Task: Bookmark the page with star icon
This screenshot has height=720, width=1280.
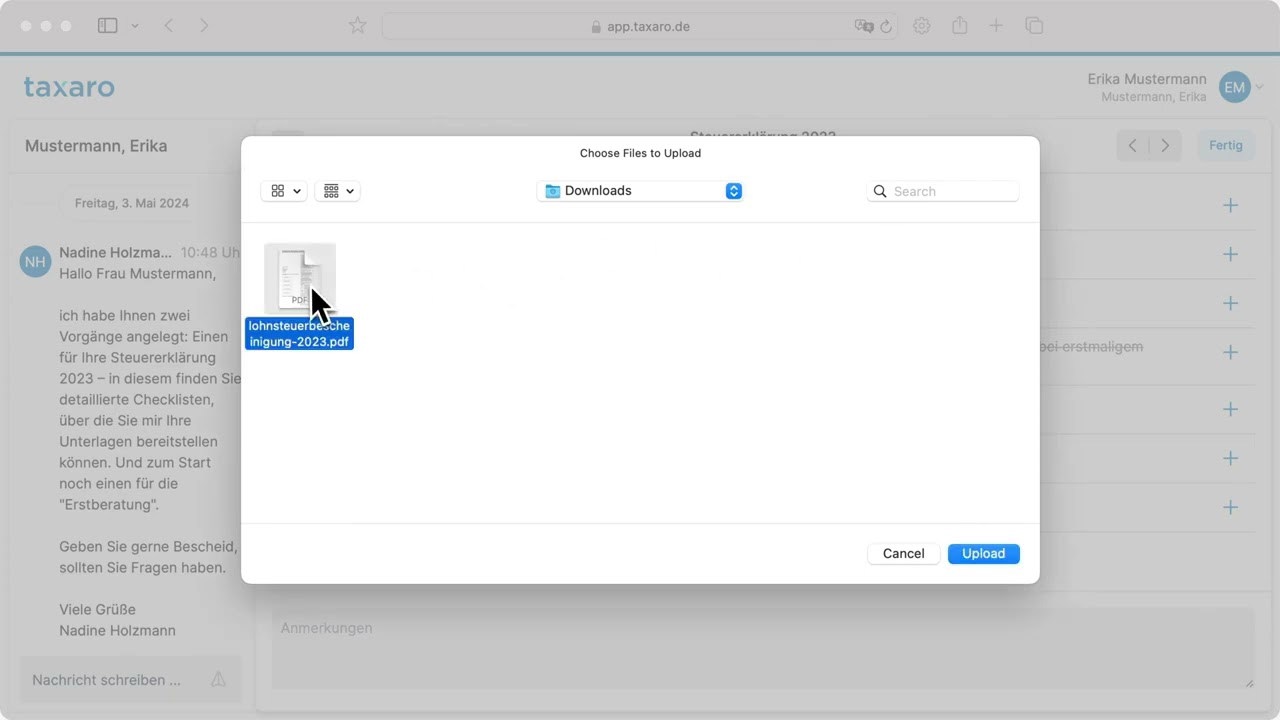Action: 357,26
